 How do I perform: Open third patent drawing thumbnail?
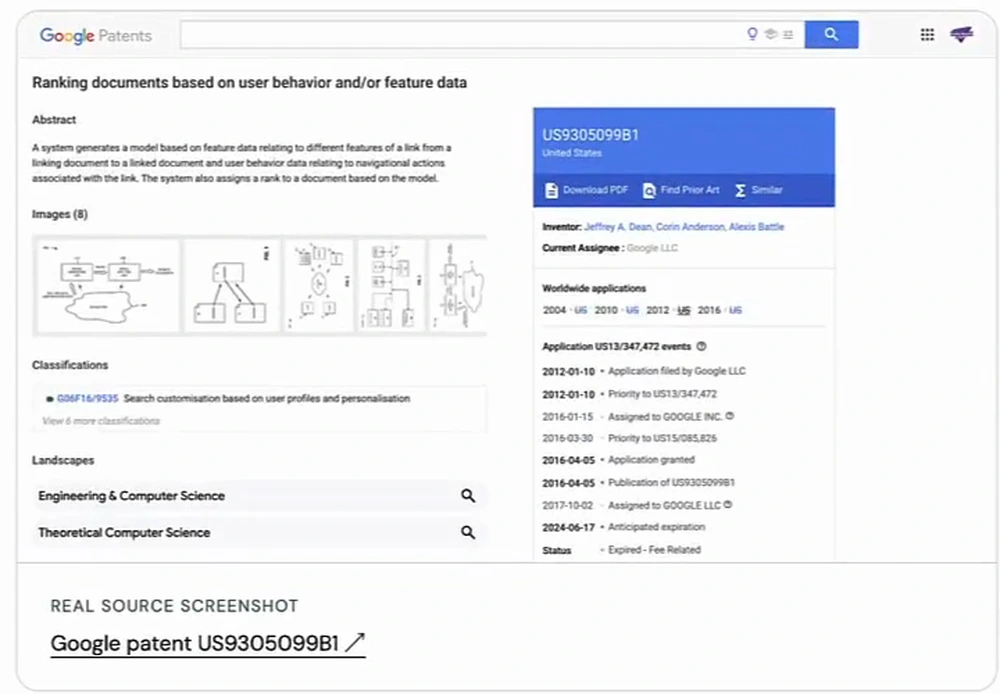pyautogui.click(x=319, y=286)
